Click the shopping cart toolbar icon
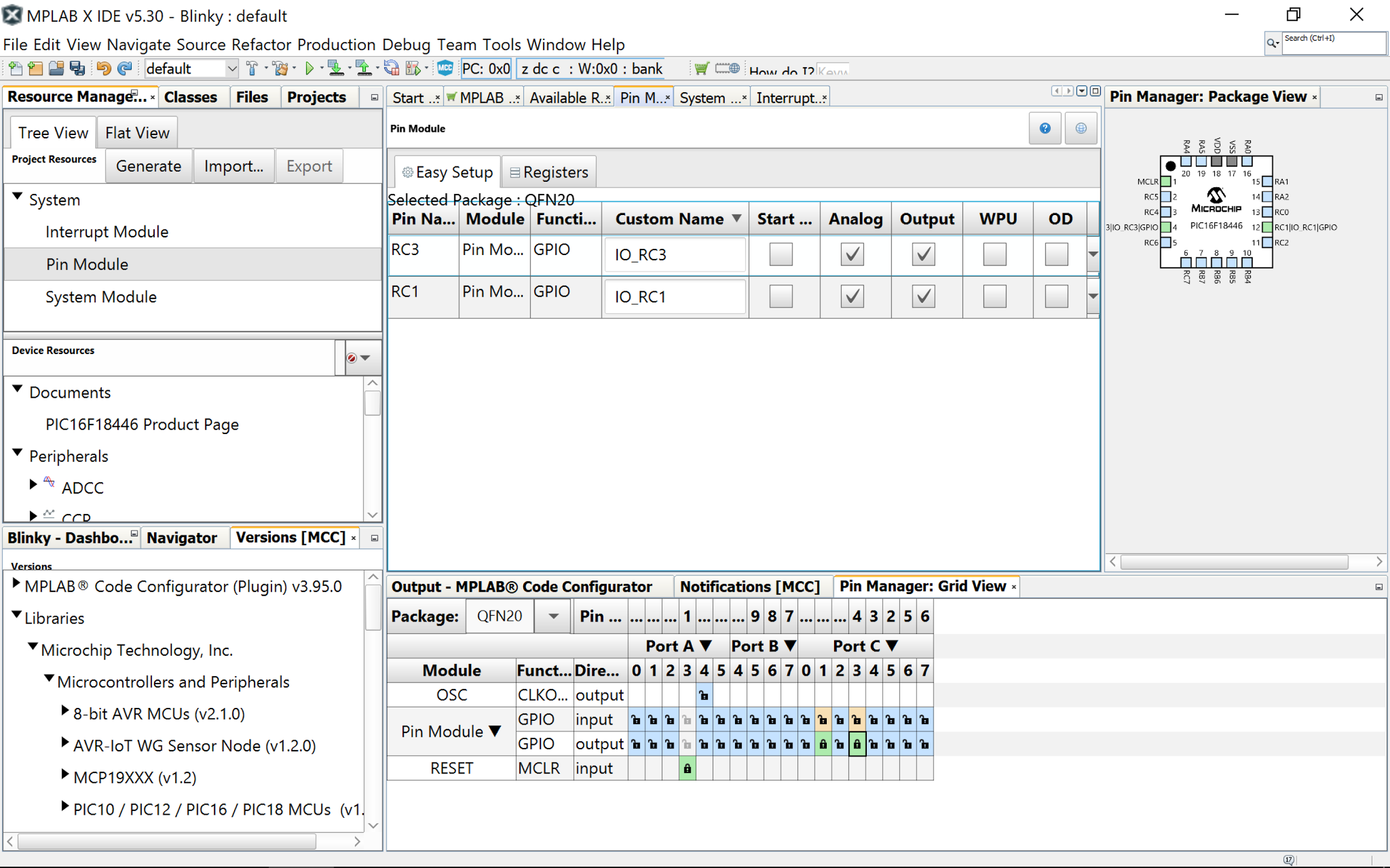Image resolution: width=1390 pixels, height=868 pixels. pyautogui.click(x=701, y=69)
